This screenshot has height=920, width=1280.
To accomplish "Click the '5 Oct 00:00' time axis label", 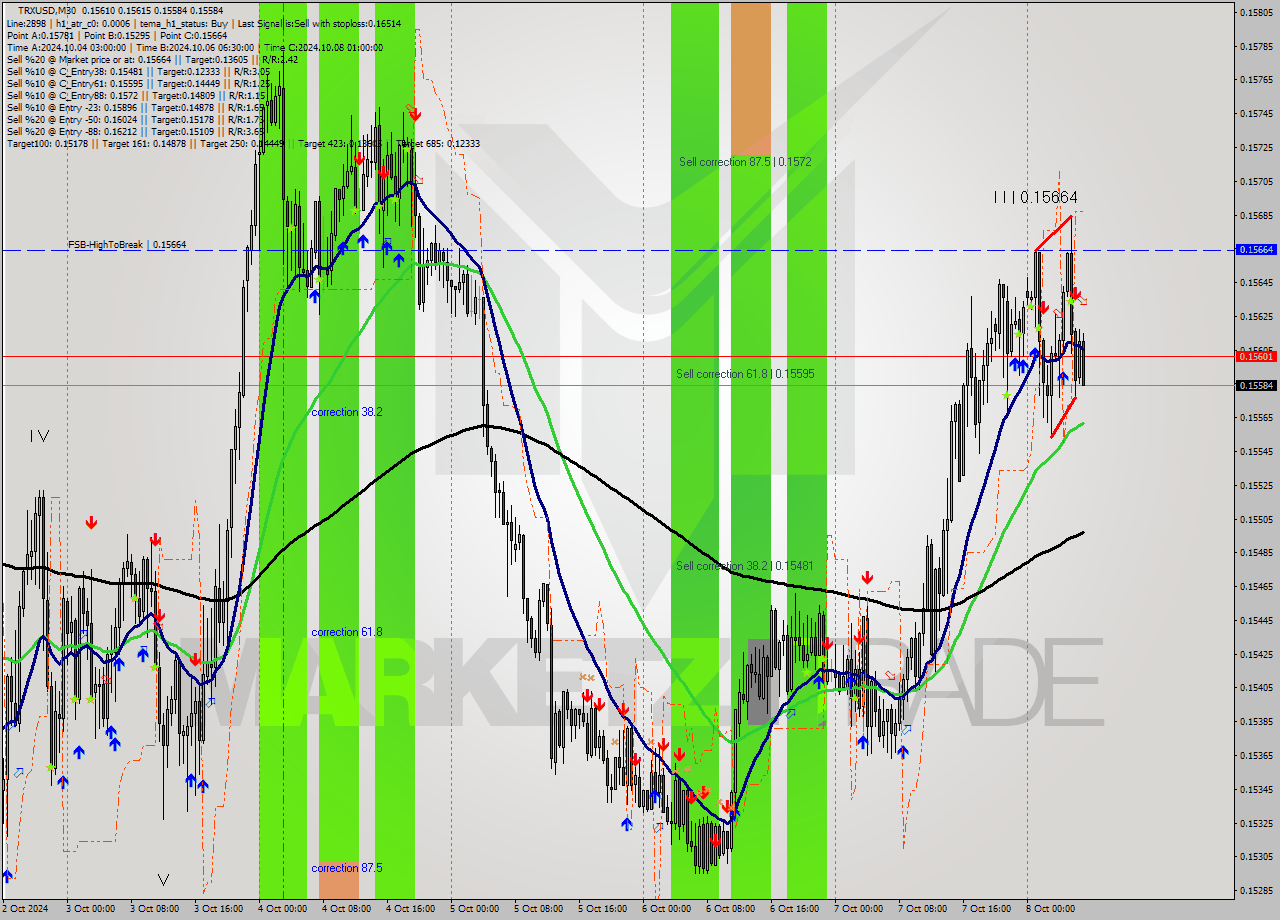I will coord(475,909).
